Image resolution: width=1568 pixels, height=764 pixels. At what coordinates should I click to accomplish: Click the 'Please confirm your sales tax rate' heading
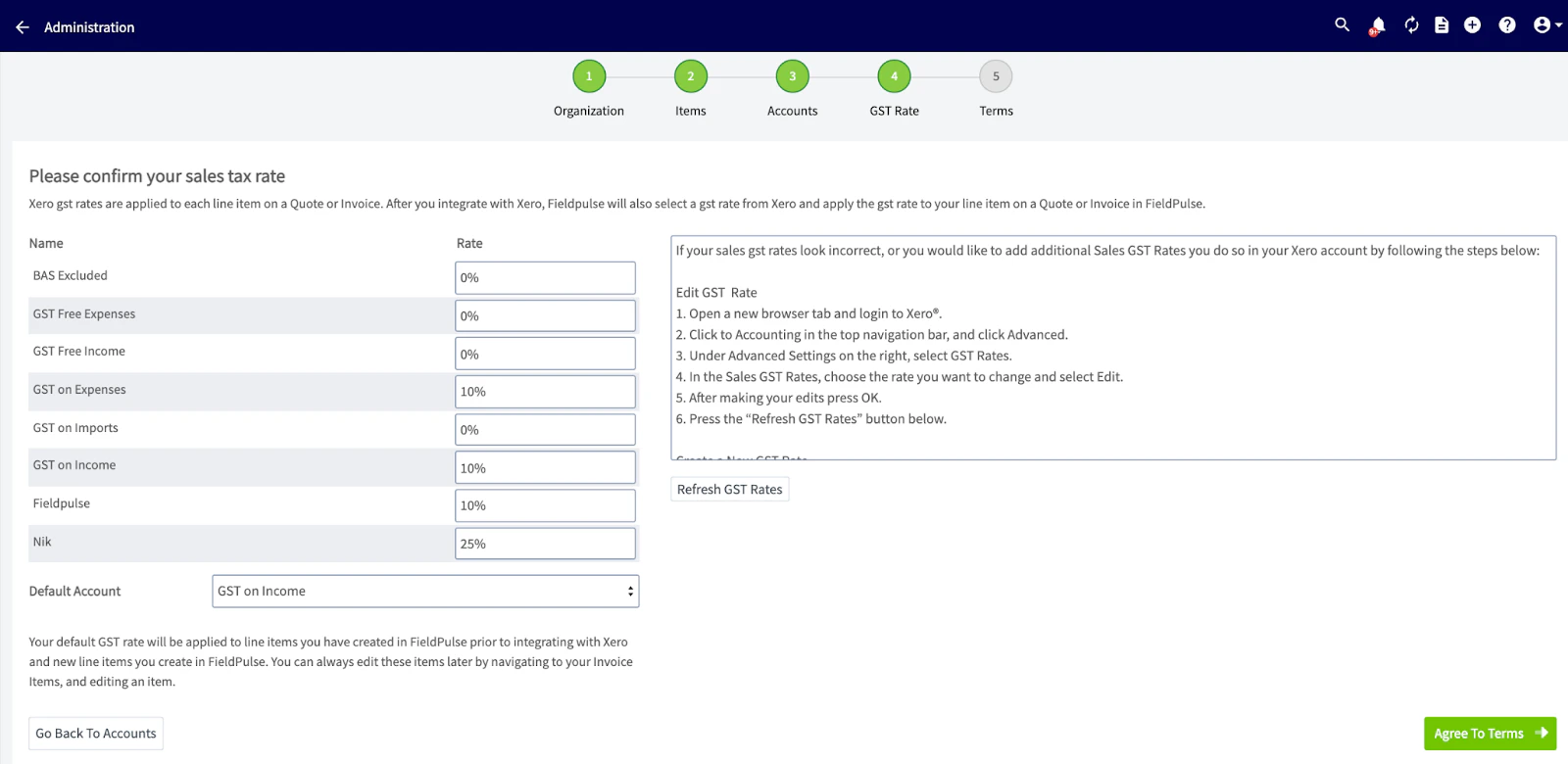click(x=157, y=176)
